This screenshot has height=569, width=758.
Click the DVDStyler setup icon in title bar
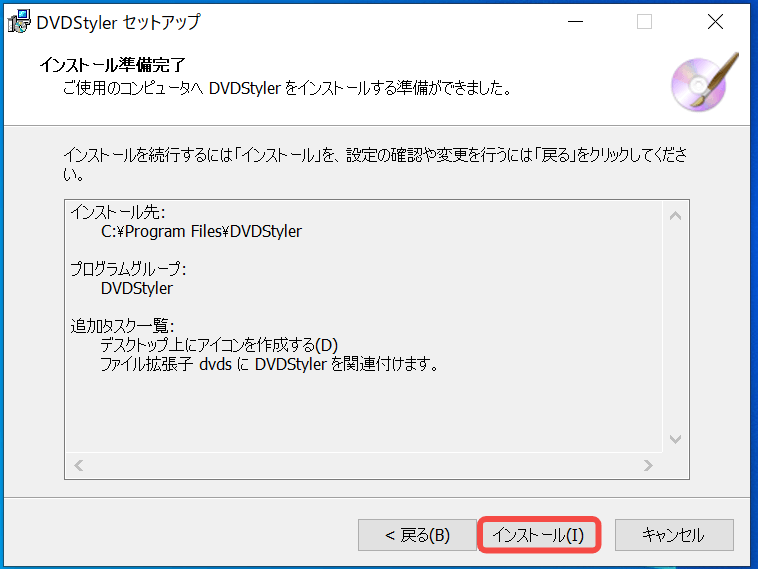click(x=19, y=22)
